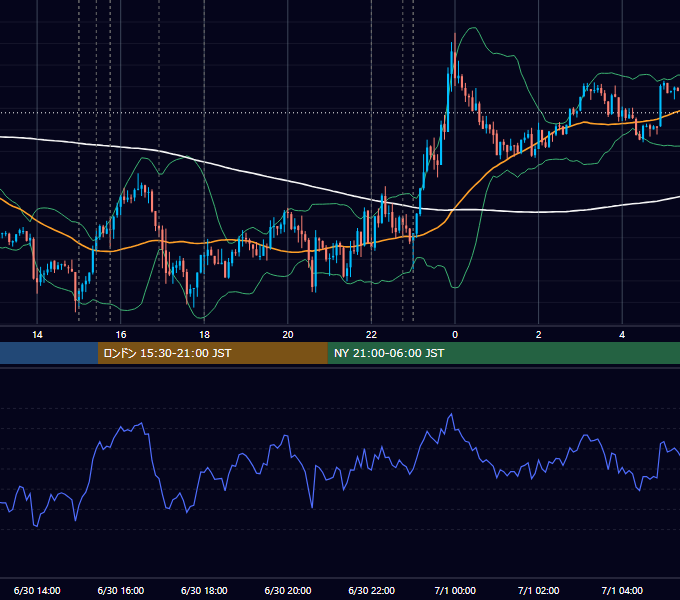Click hour label 0 on price chart axis

click(x=455, y=335)
